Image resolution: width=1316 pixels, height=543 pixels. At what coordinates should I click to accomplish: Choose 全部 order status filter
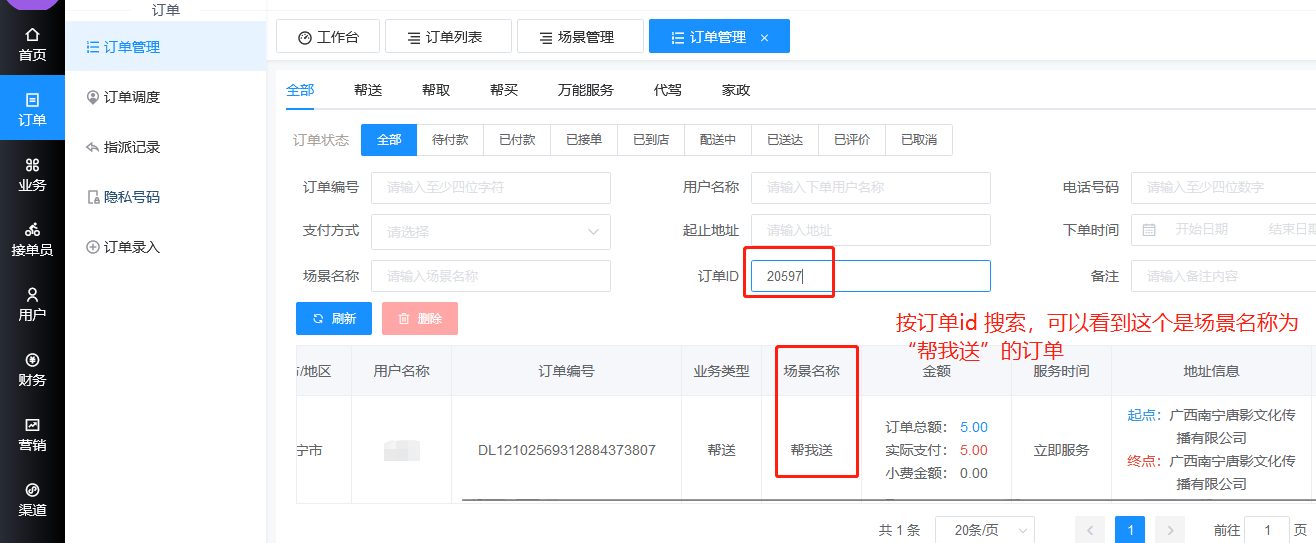[x=389, y=140]
